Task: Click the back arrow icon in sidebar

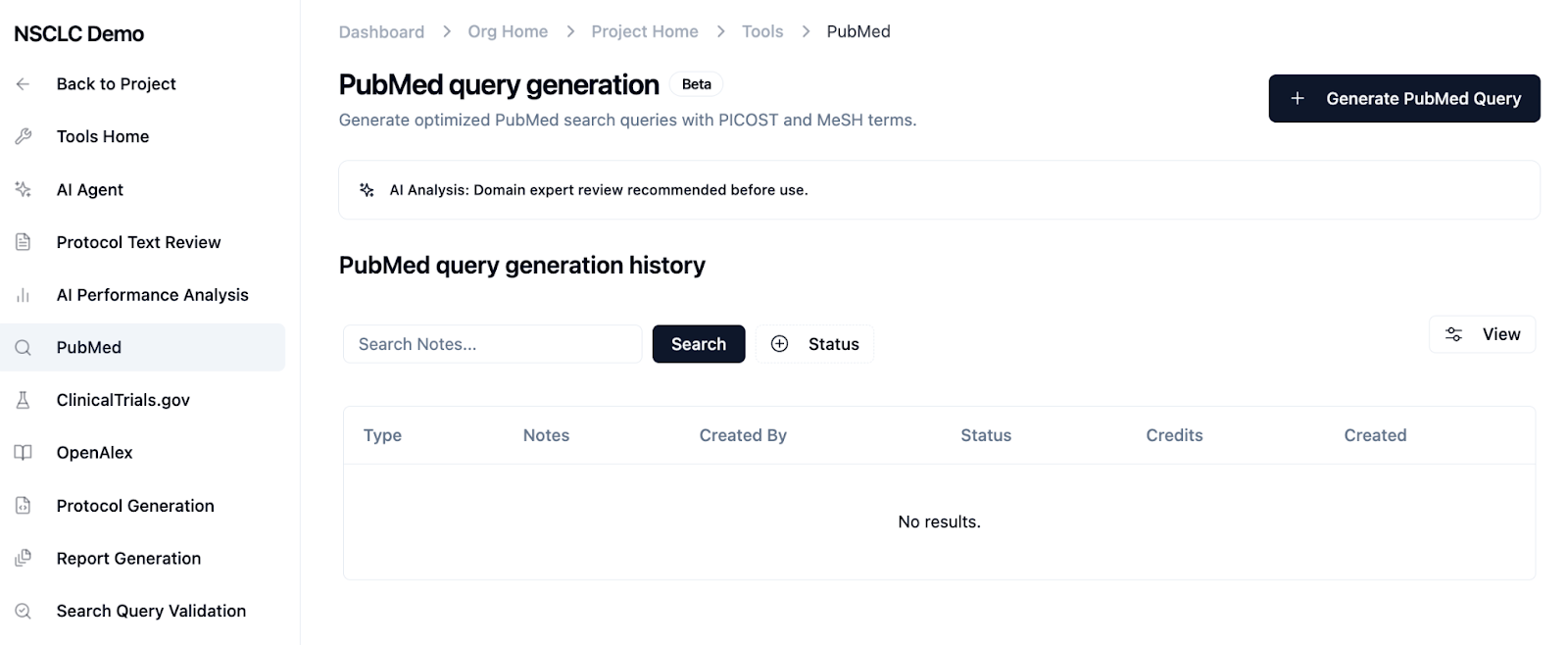Action: 24,84
